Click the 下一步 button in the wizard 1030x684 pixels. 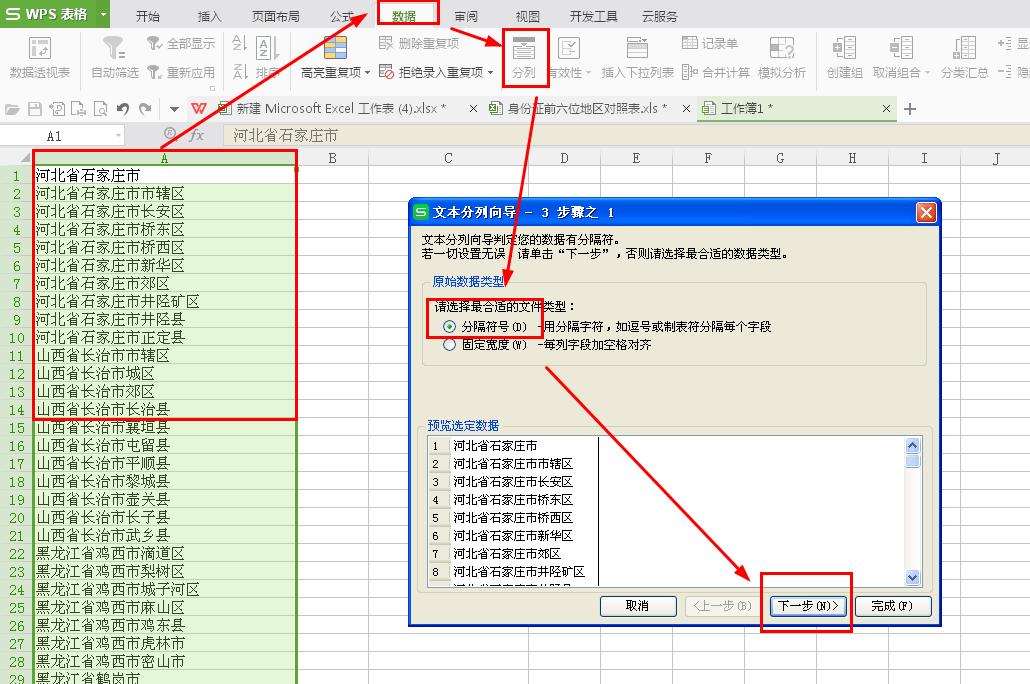coord(806,606)
